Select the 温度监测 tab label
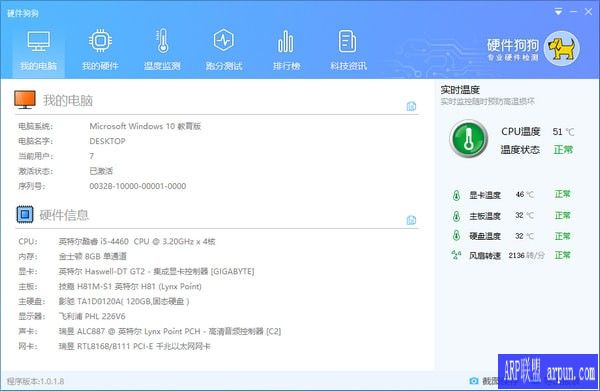This screenshot has width=600, height=391. (x=162, y=66)
